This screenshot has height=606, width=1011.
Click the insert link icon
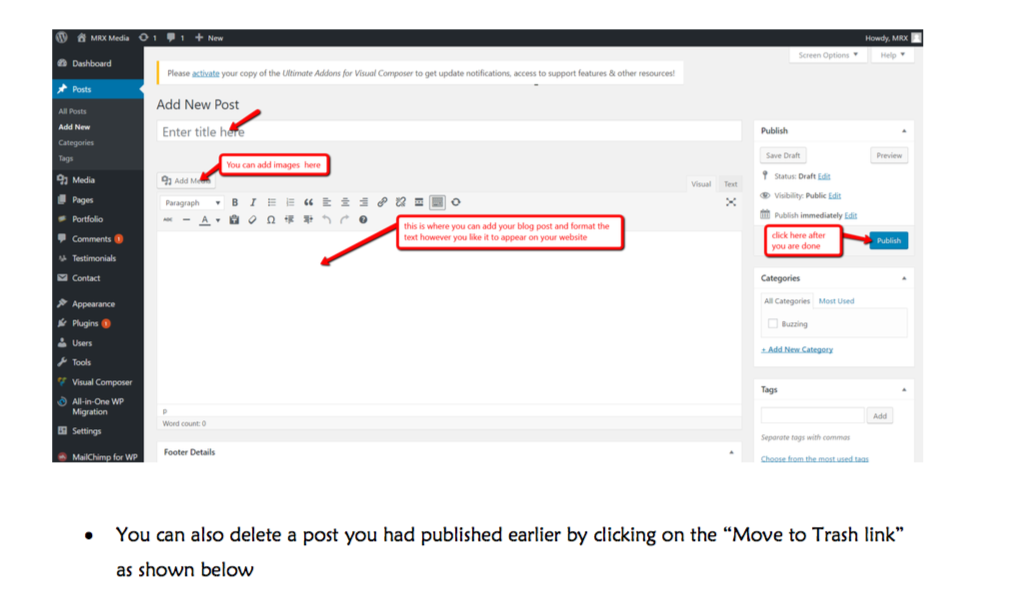click(382, 202)
